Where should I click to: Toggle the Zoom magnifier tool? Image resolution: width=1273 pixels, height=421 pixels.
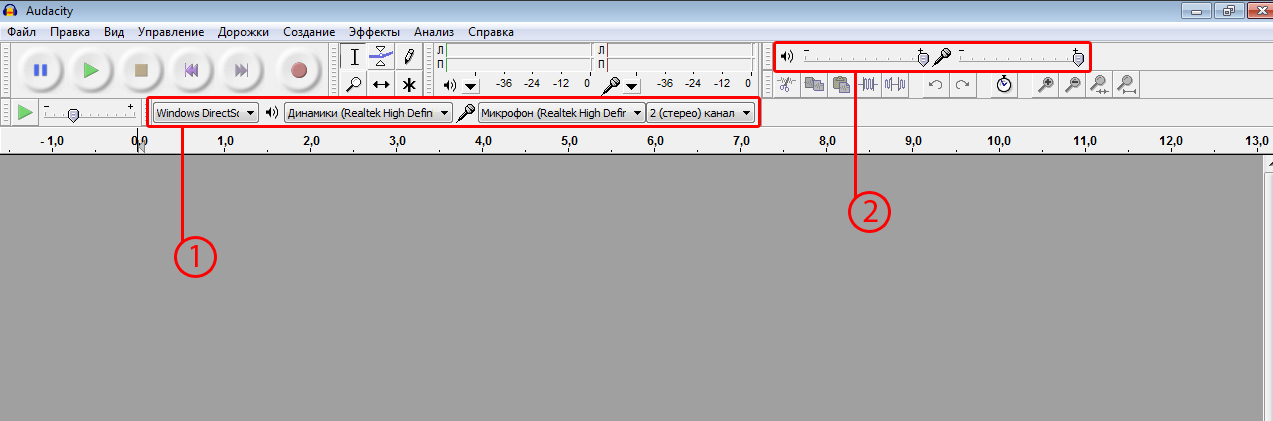[x=354, y=84]
